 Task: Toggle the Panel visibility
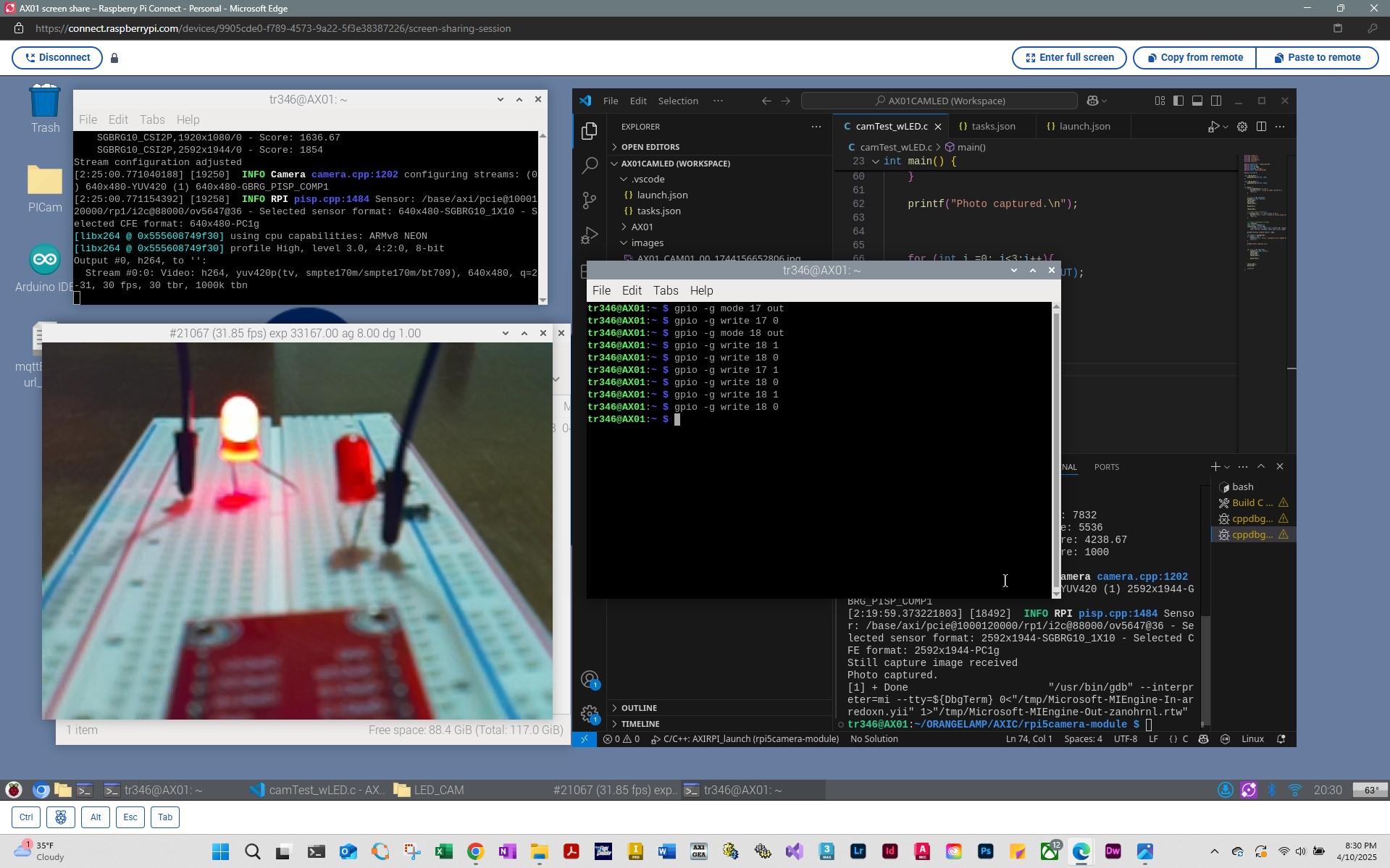tap(1197, 101)
